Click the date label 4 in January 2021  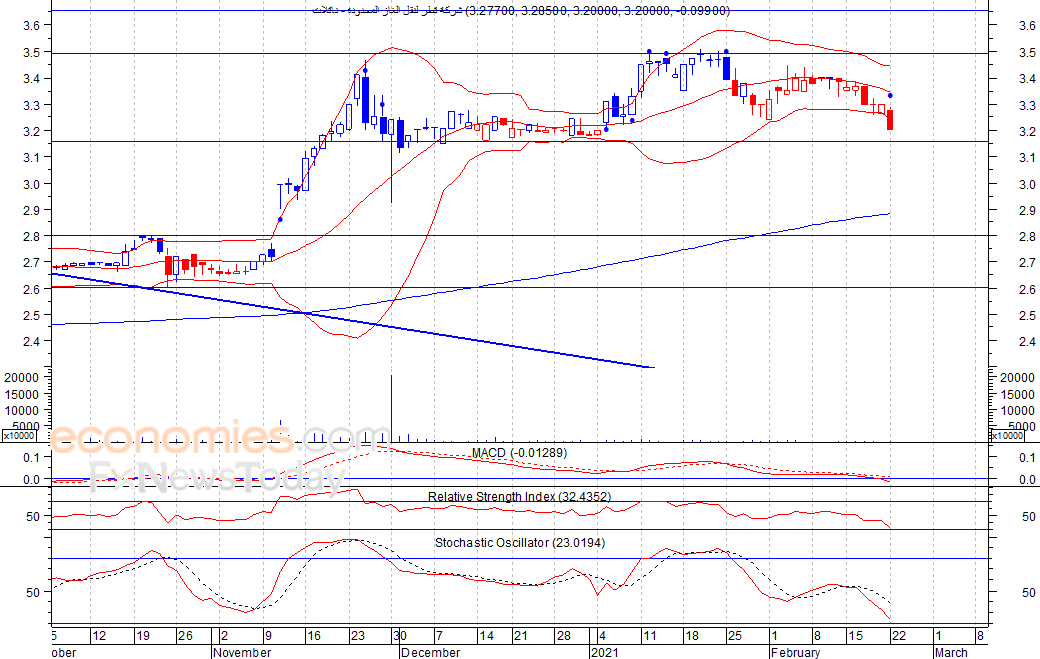click(x=602, y=636)
